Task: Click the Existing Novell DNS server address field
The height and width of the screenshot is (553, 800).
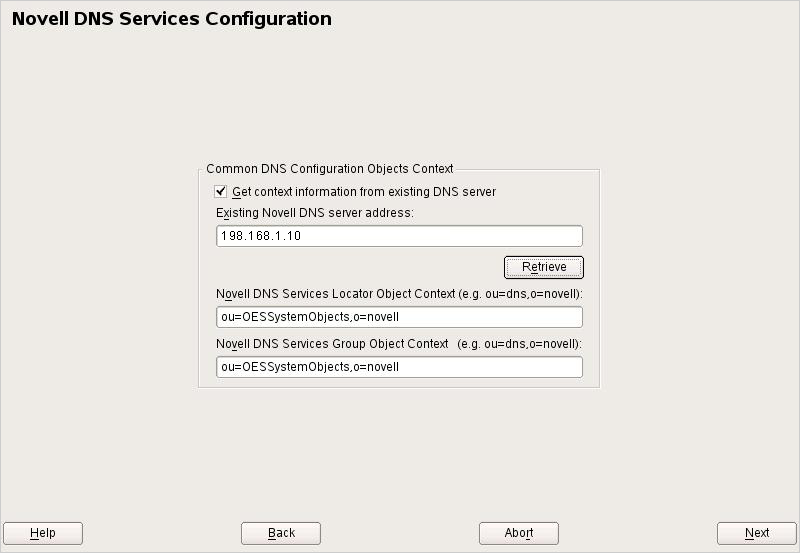Action: pos(399,236)
